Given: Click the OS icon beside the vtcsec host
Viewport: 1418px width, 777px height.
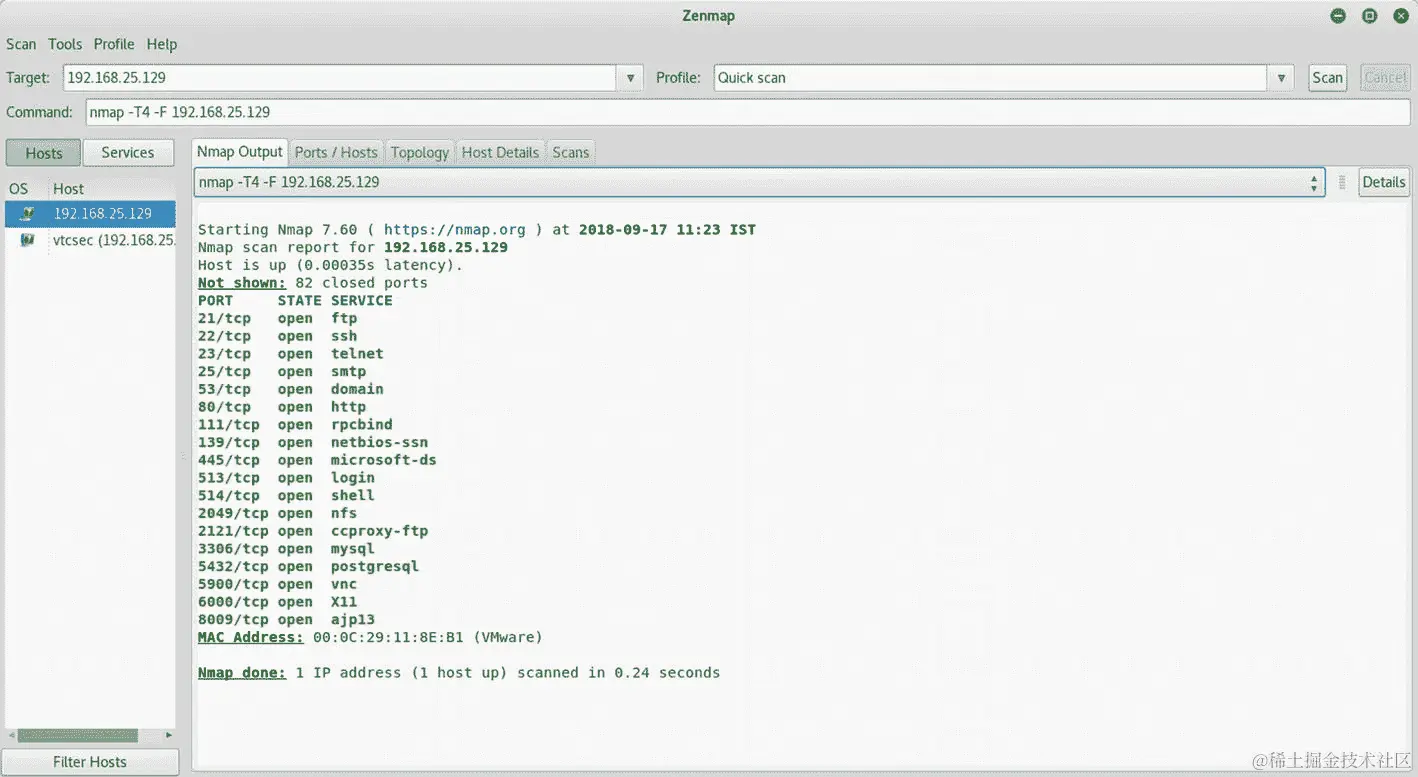Looking at the screenshot, I should click(27, 240).
